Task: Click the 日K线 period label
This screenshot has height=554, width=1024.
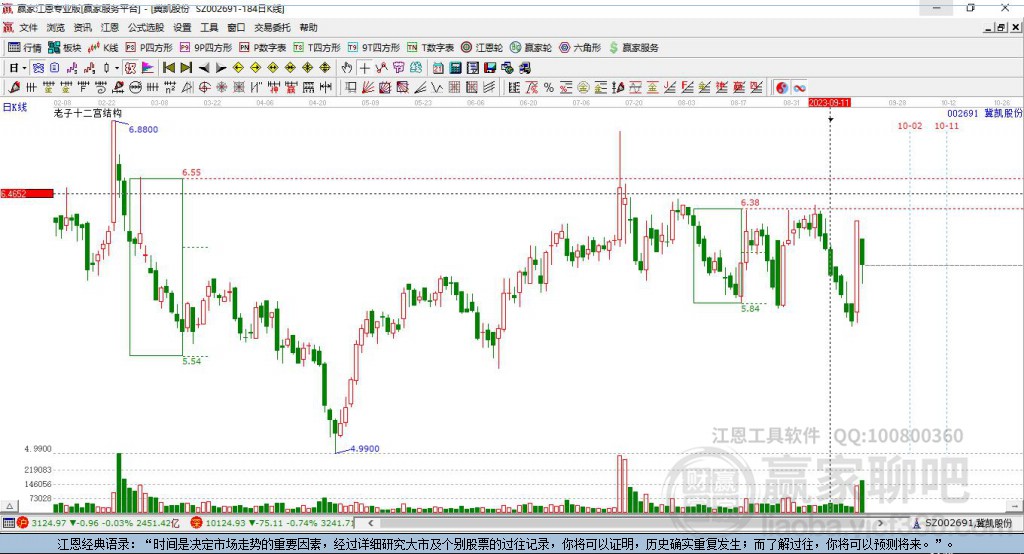Action: [15, 107]
